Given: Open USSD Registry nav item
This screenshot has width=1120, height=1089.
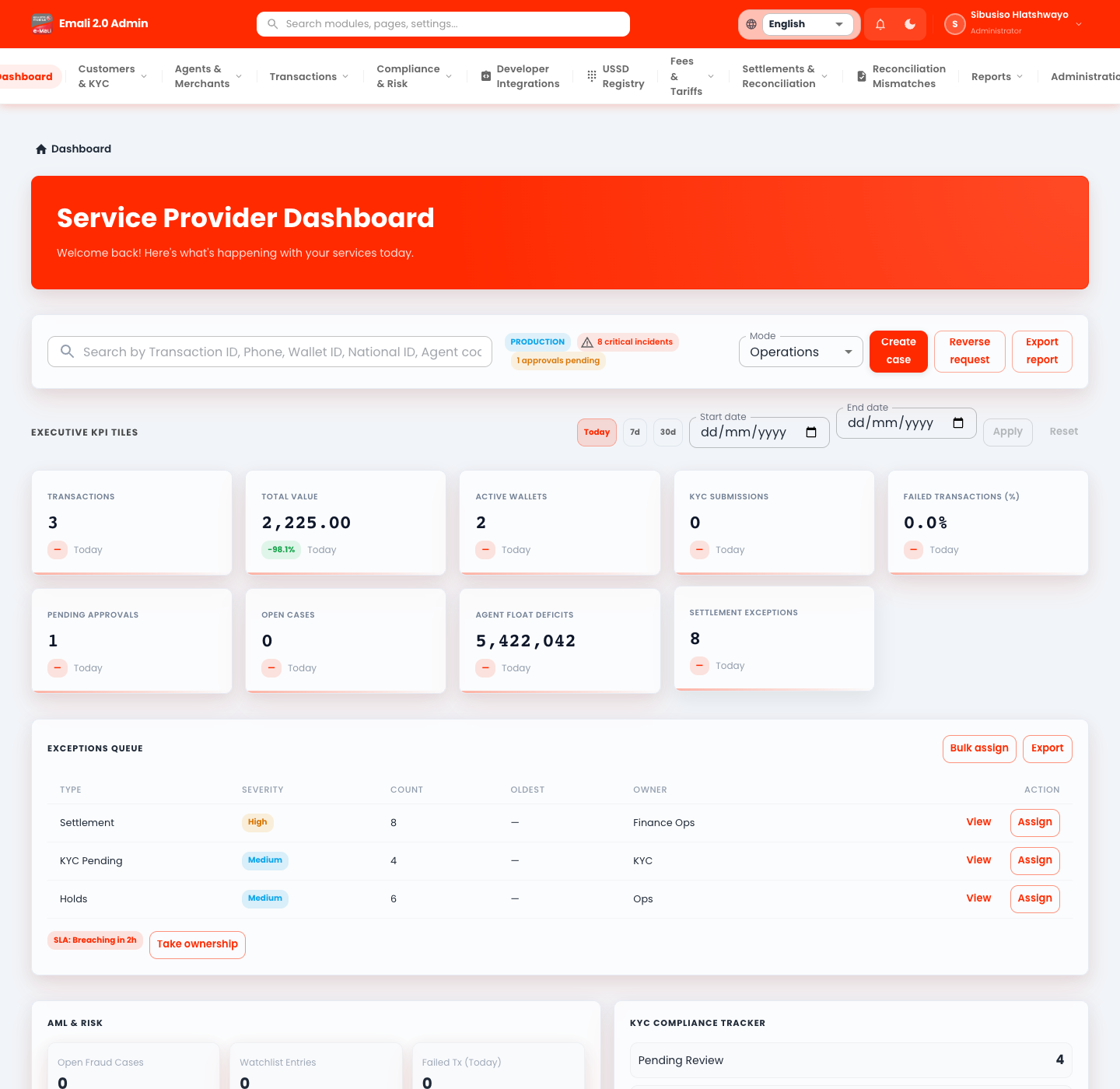Looking at the screenshot, I should (x=615, y=76).
